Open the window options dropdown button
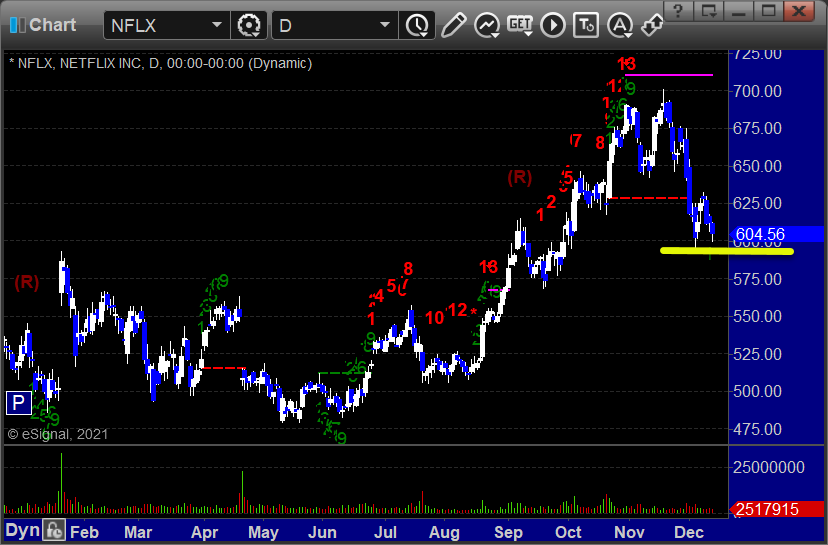 pyautogui.click(x=709, y=11)
